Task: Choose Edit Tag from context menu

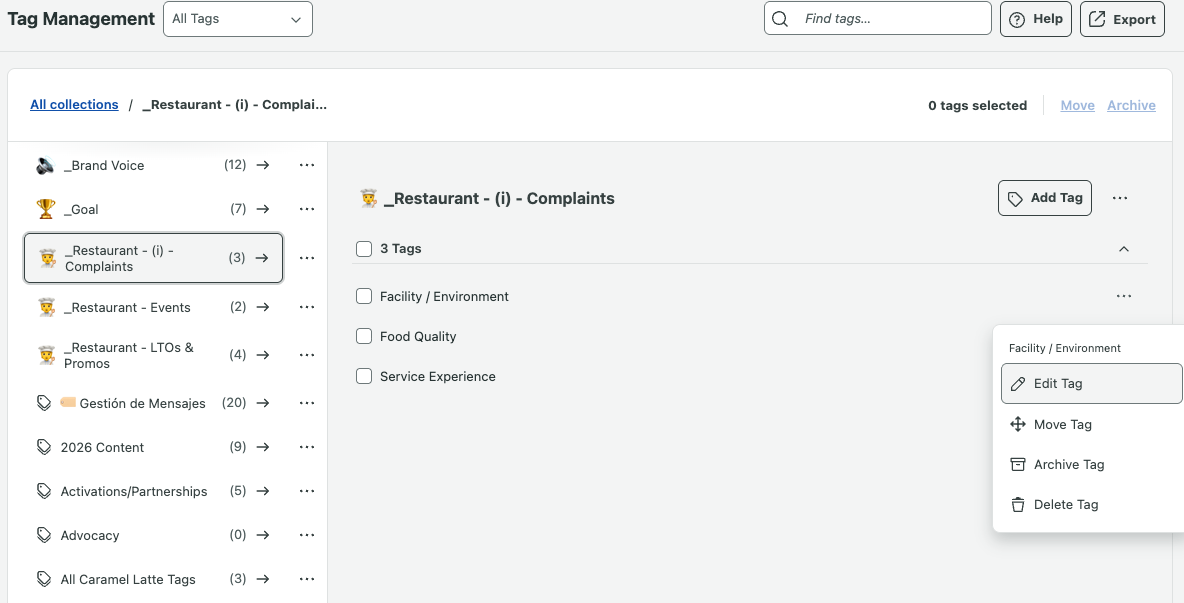Action: tap(1091, 383)
